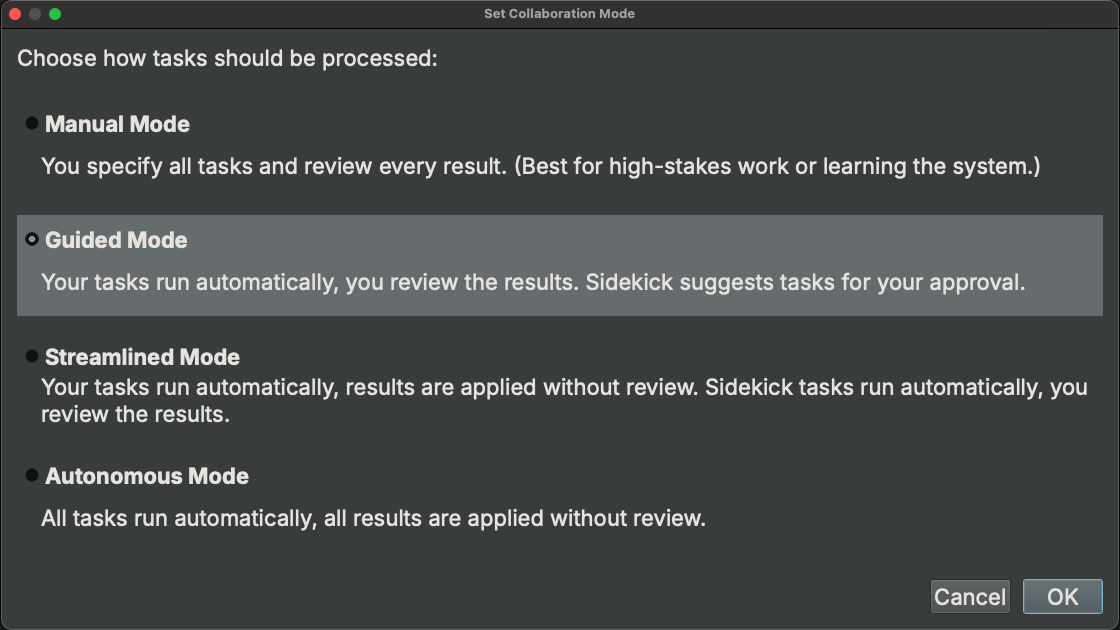
Task: Click the "Guided Mode" bold label
Action: pyautogui.click(x=116, y=241)
